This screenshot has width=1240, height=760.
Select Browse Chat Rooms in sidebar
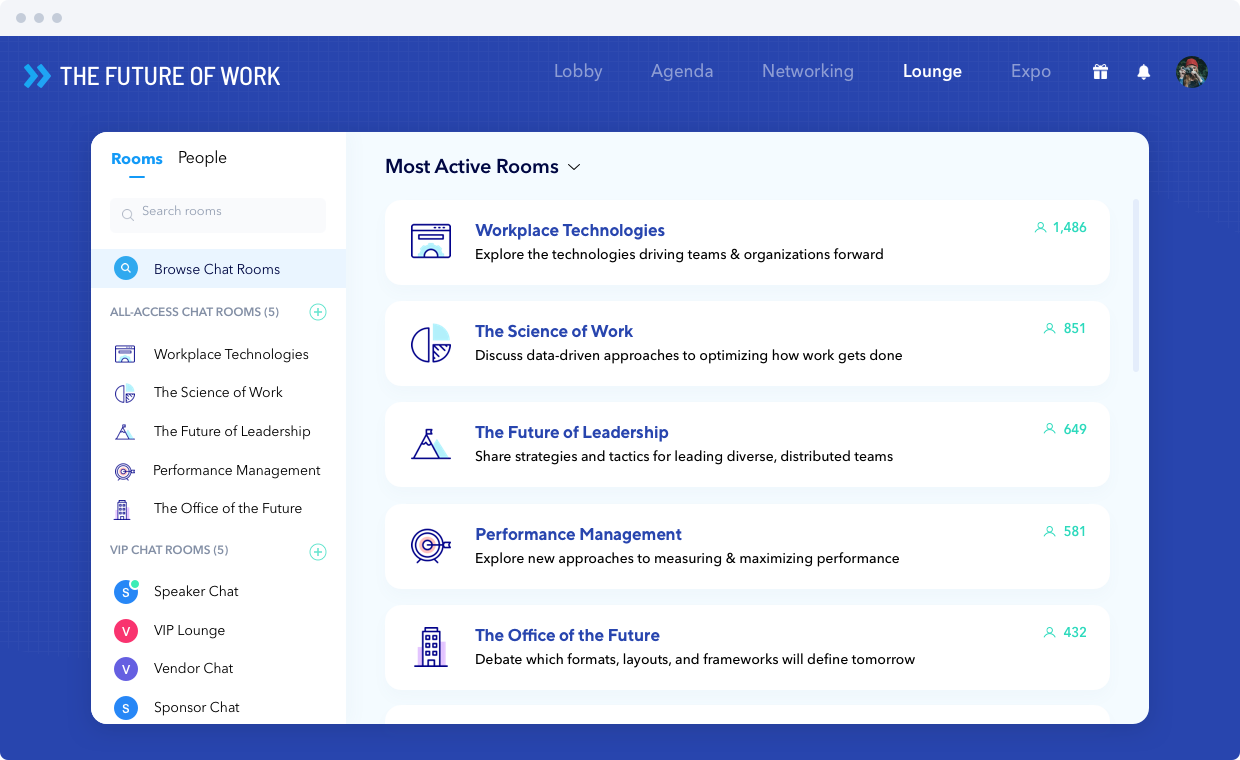coord(217,269)
